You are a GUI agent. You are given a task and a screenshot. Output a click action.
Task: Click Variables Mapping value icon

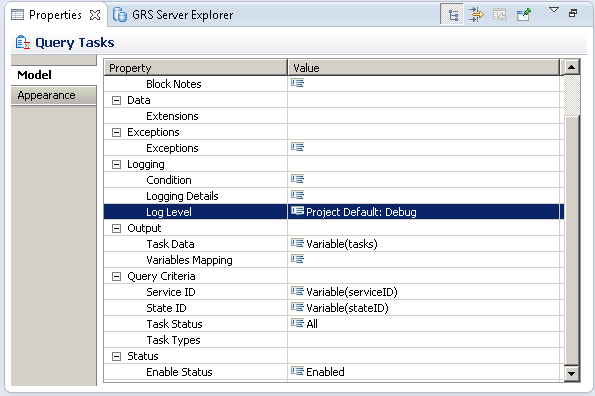tap(298, 259)
